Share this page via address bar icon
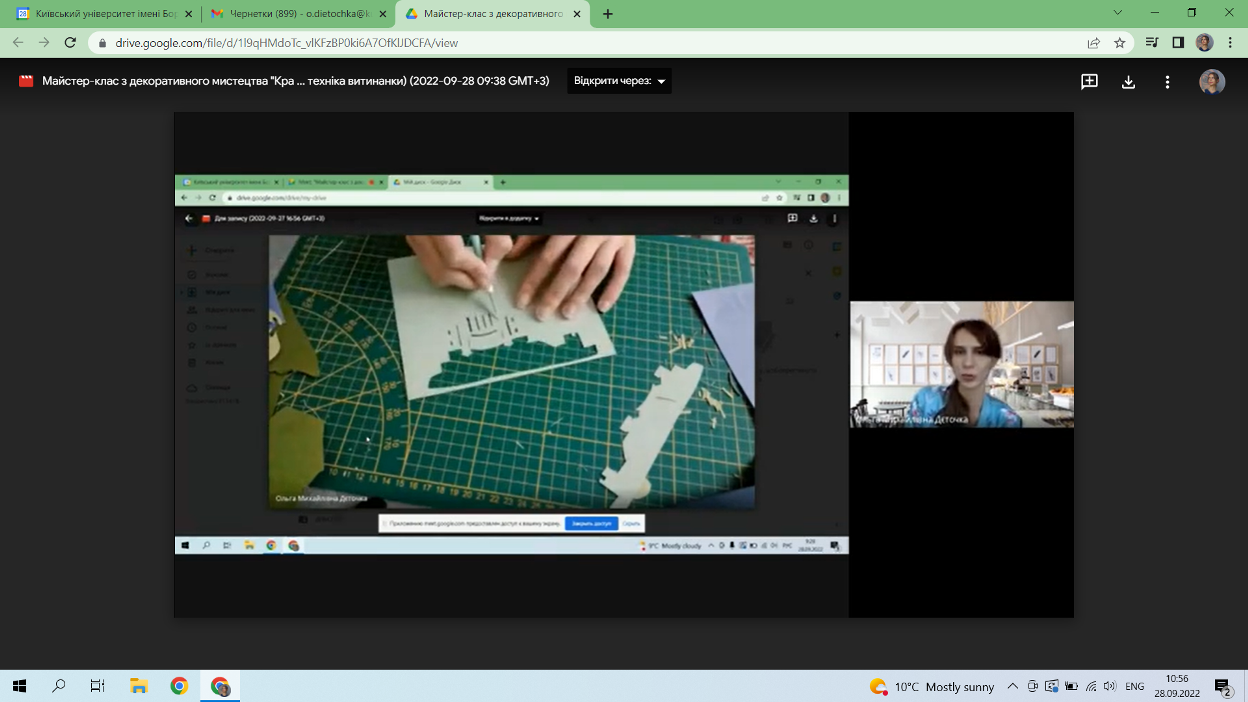The width and height of the screenshot is (1248, 702). tap(1094, 43)
